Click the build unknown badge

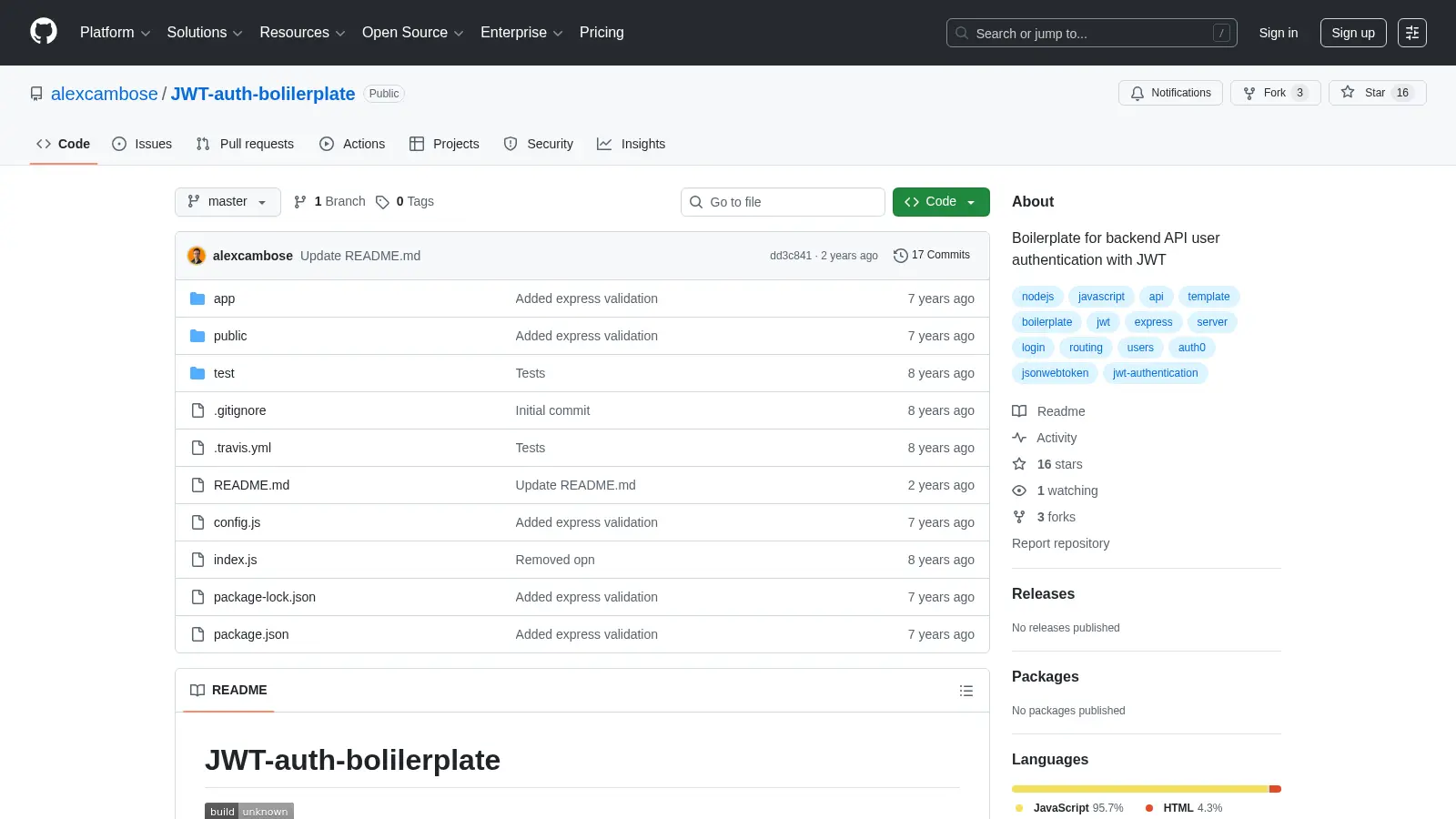coord(249,811)
